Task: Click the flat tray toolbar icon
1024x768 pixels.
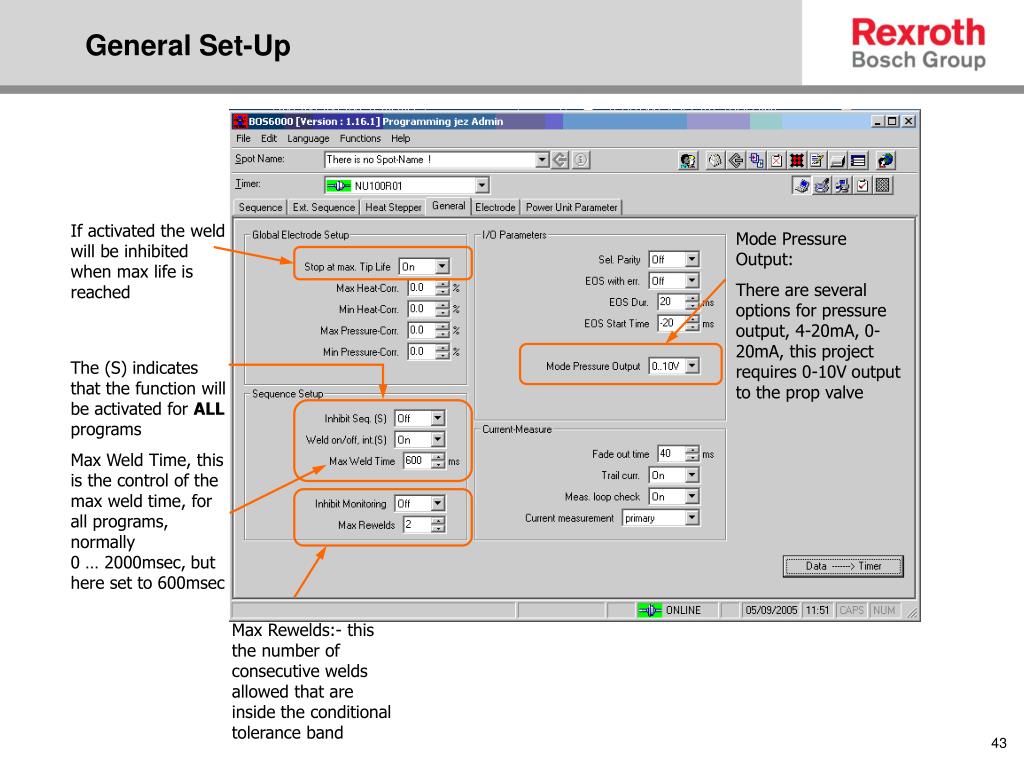Action: click(x=838, y=160)
